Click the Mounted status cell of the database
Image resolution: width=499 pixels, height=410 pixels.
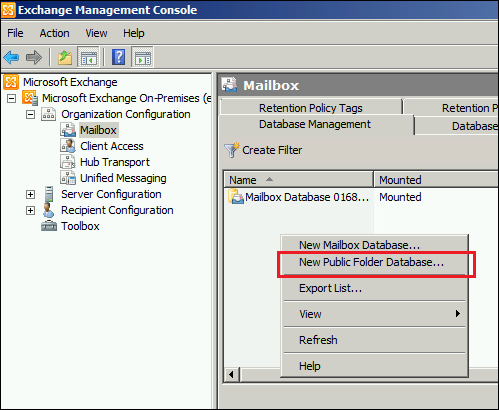click(x=400, y=197)
